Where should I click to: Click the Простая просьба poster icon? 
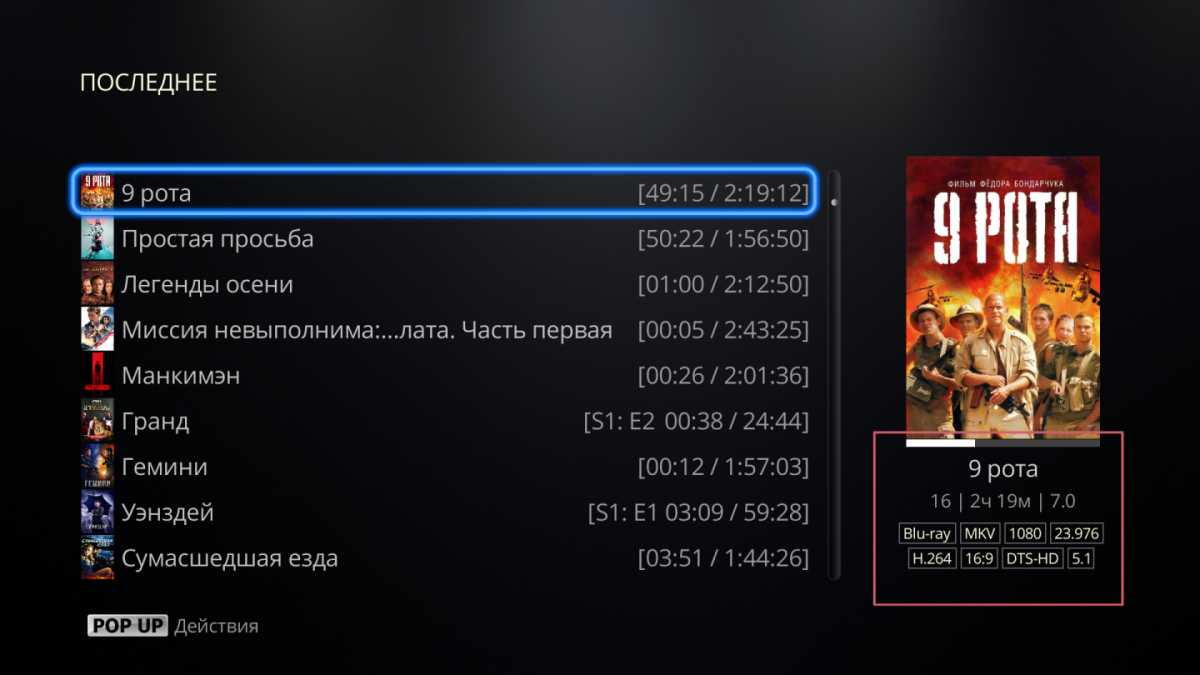coord(97,239)
